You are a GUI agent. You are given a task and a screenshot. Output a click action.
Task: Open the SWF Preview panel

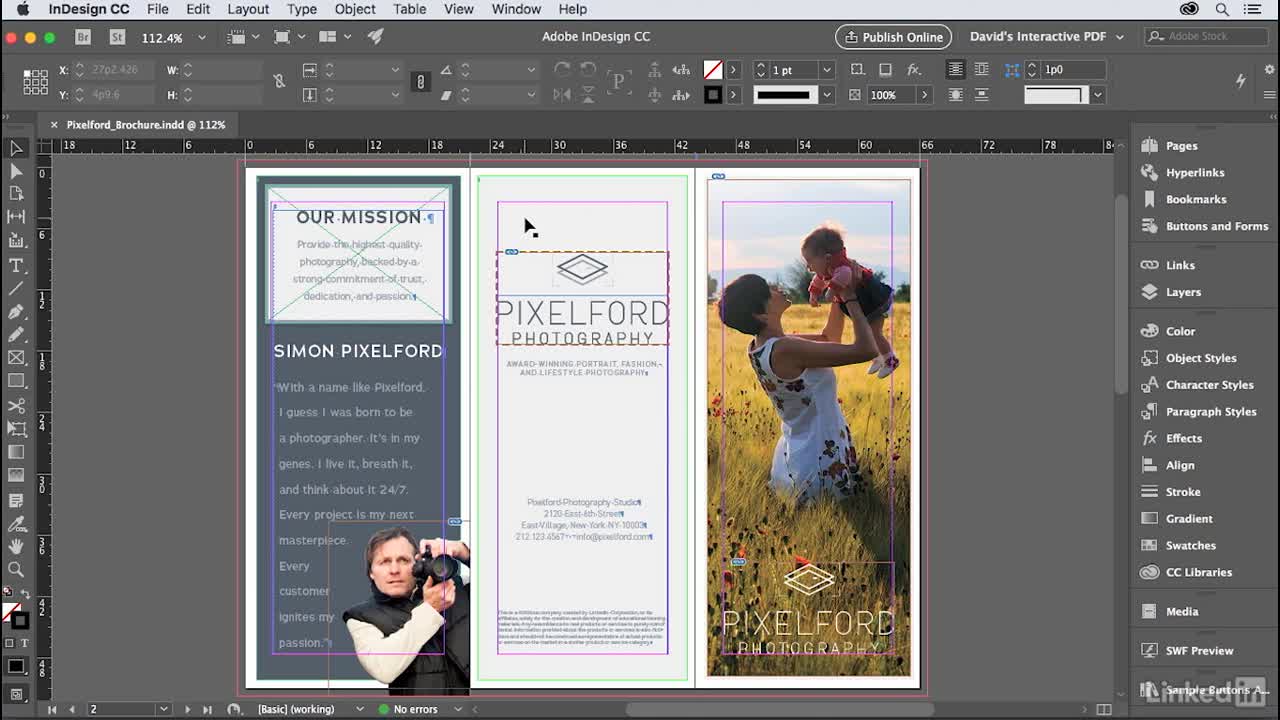coord(1199,651)
